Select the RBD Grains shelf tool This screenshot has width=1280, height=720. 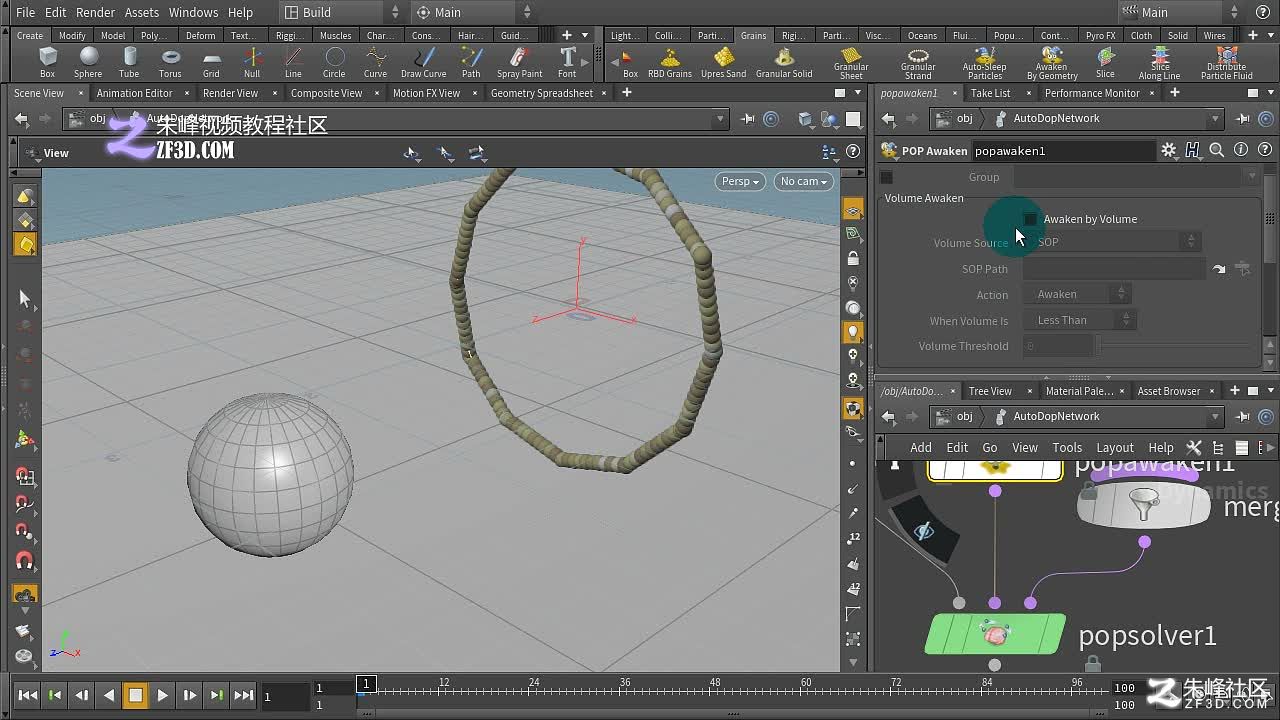coord(670,62)
